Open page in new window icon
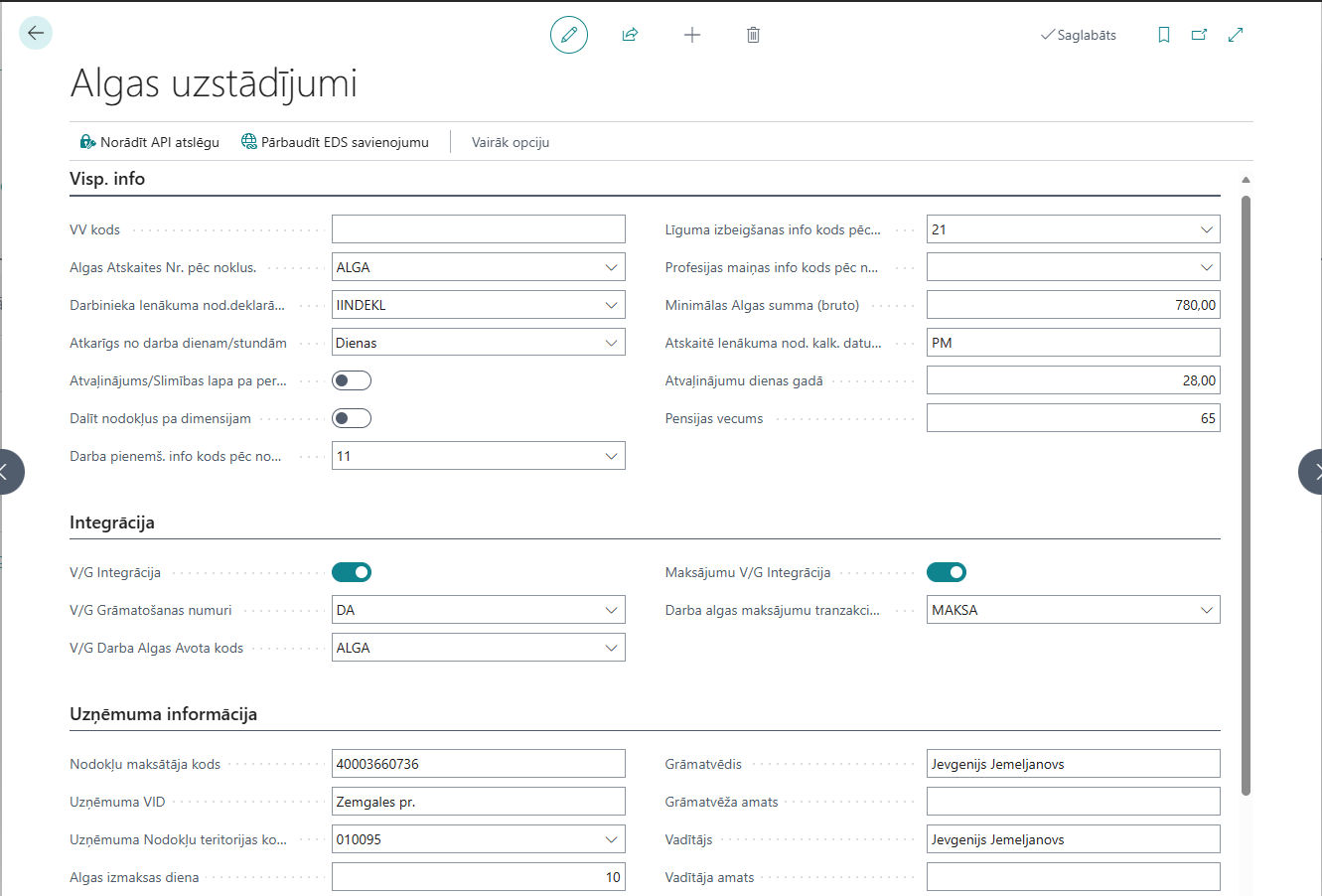1322x896 pixels. pos(1200,35)
